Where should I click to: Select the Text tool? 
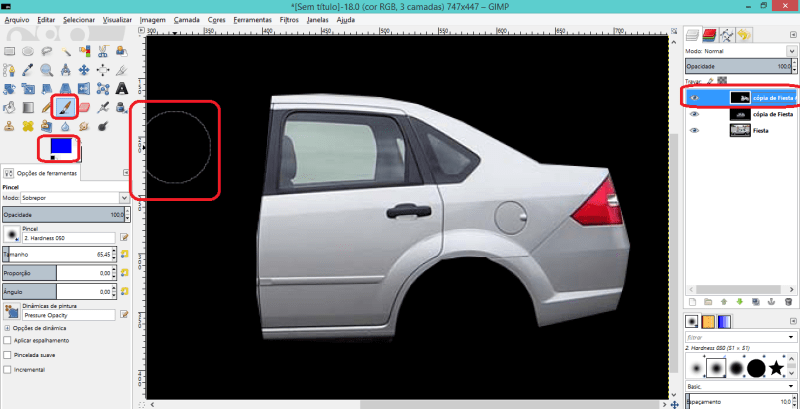point(122,88)
